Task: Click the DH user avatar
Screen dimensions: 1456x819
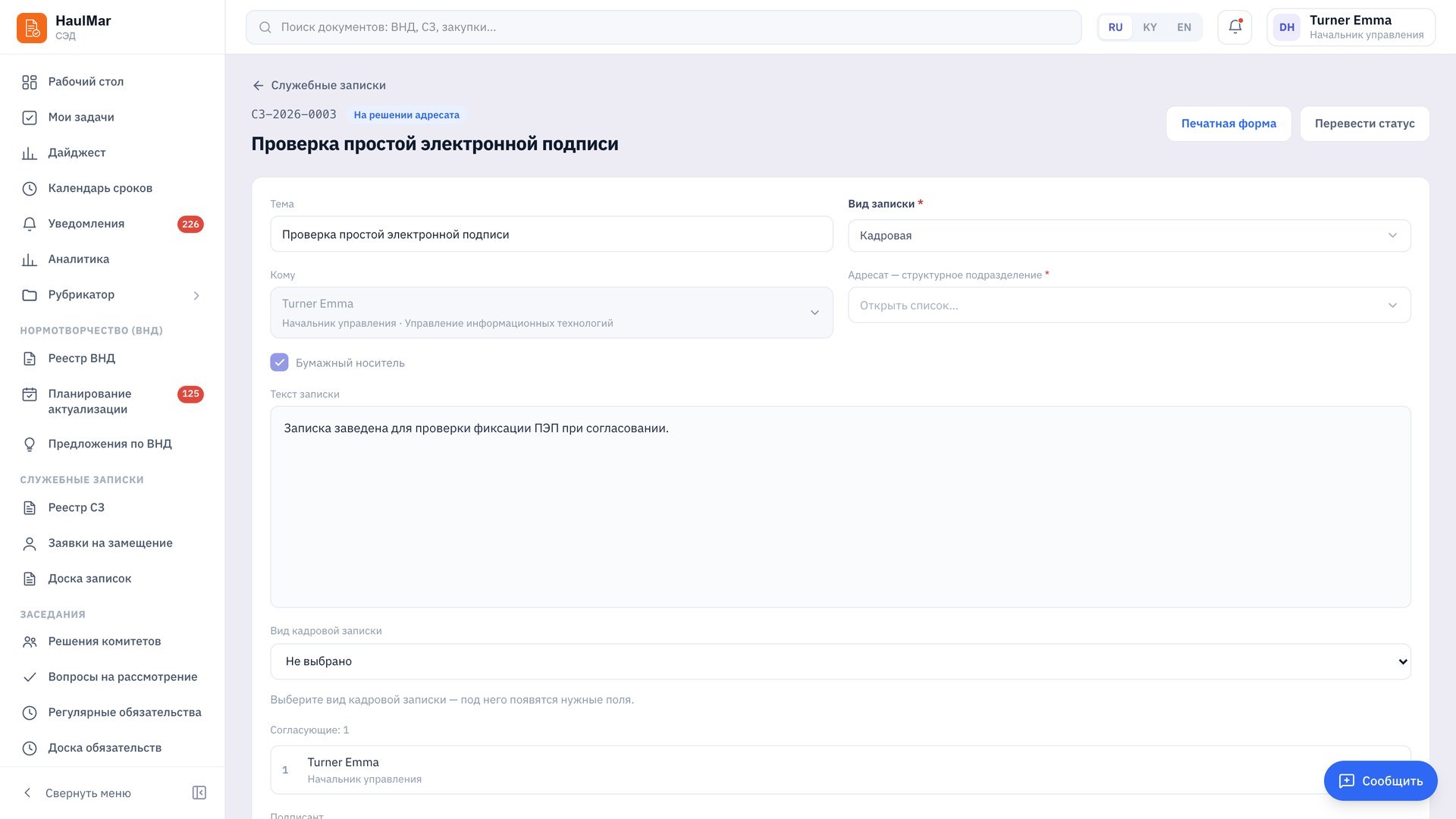Action: click(1287, 27)
